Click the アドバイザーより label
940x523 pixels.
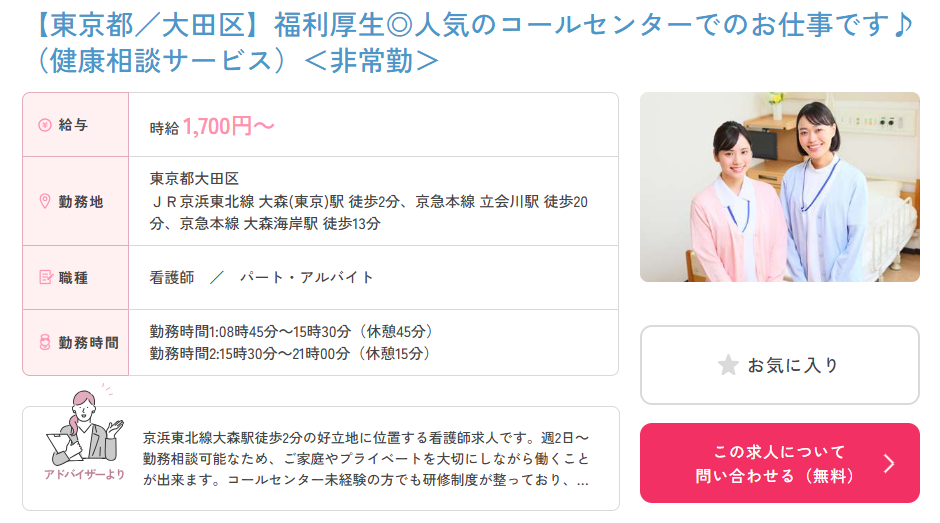point(85,474)
